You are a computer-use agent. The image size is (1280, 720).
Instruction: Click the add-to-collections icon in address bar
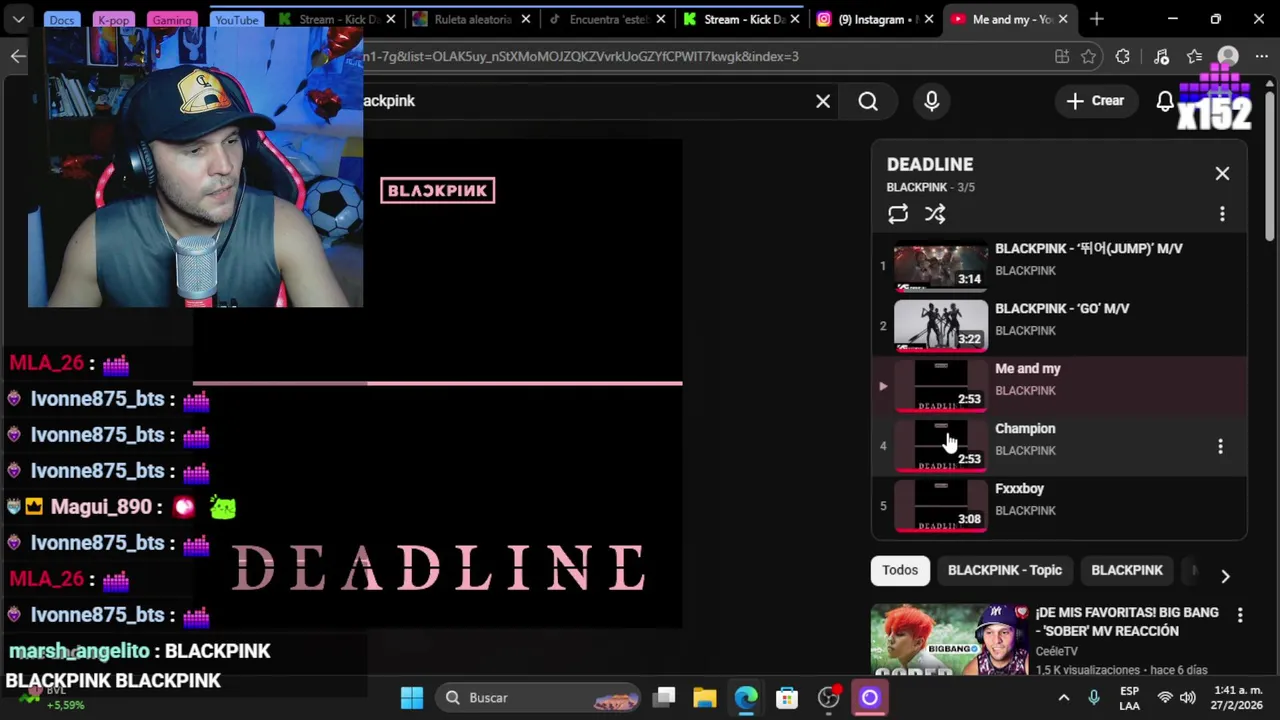click(x=1062, y=57)
